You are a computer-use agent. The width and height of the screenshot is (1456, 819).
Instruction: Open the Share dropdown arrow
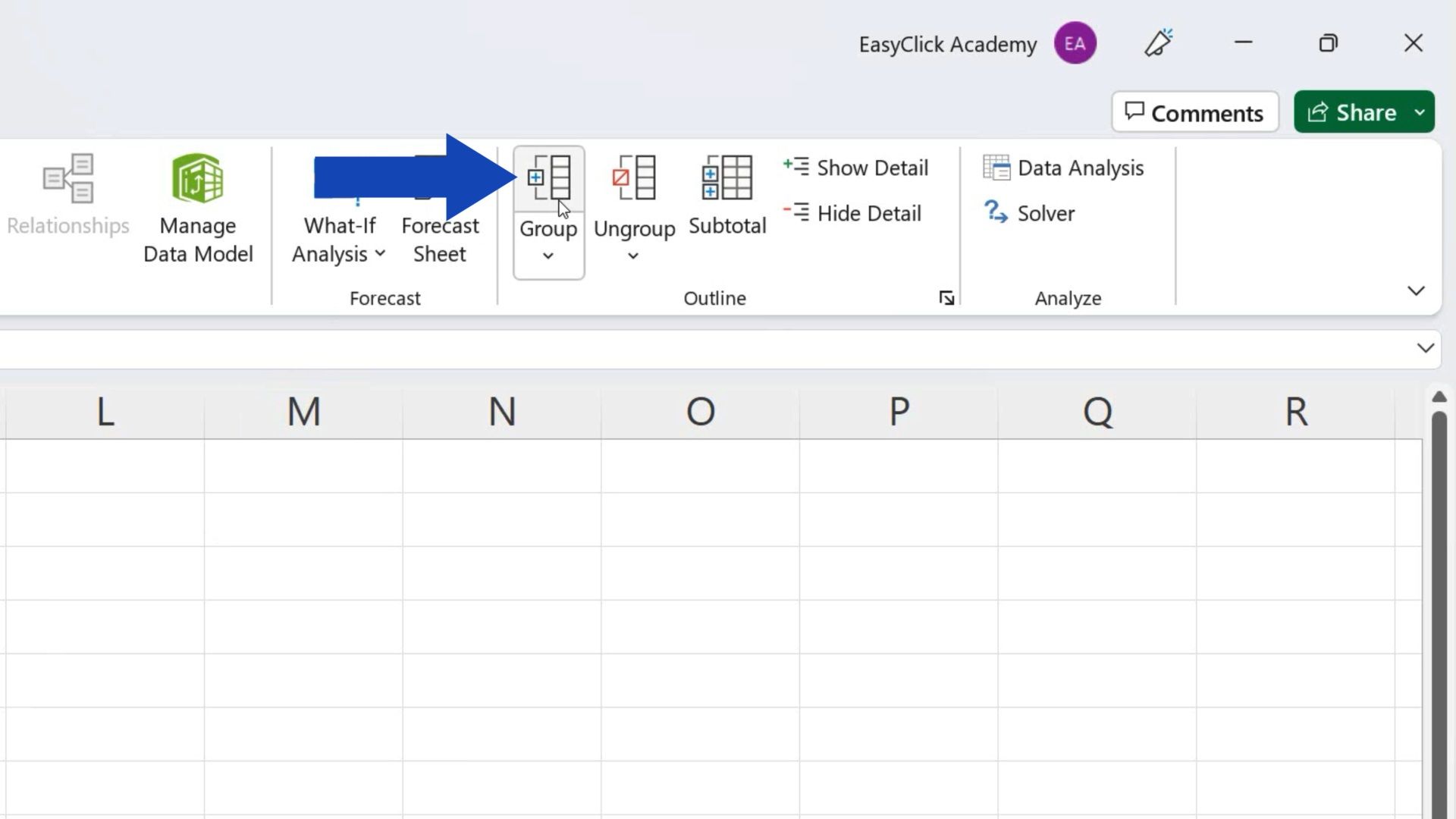pos(1420,111)
